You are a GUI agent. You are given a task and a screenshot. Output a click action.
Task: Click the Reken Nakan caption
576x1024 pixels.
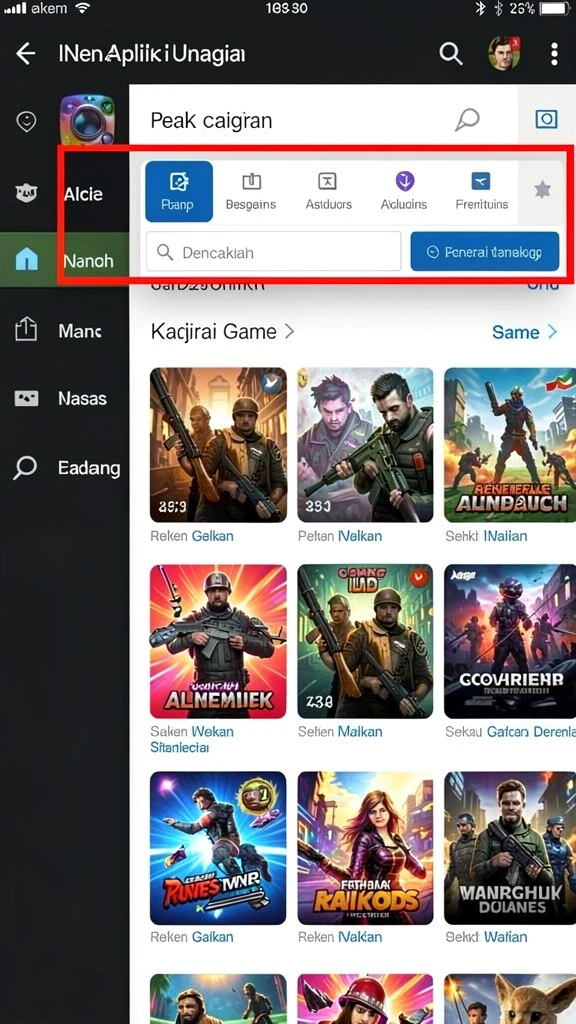point(340,937)
